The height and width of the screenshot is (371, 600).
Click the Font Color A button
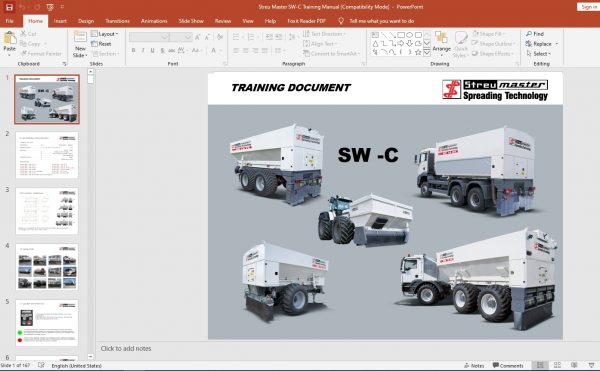point(214,50)
